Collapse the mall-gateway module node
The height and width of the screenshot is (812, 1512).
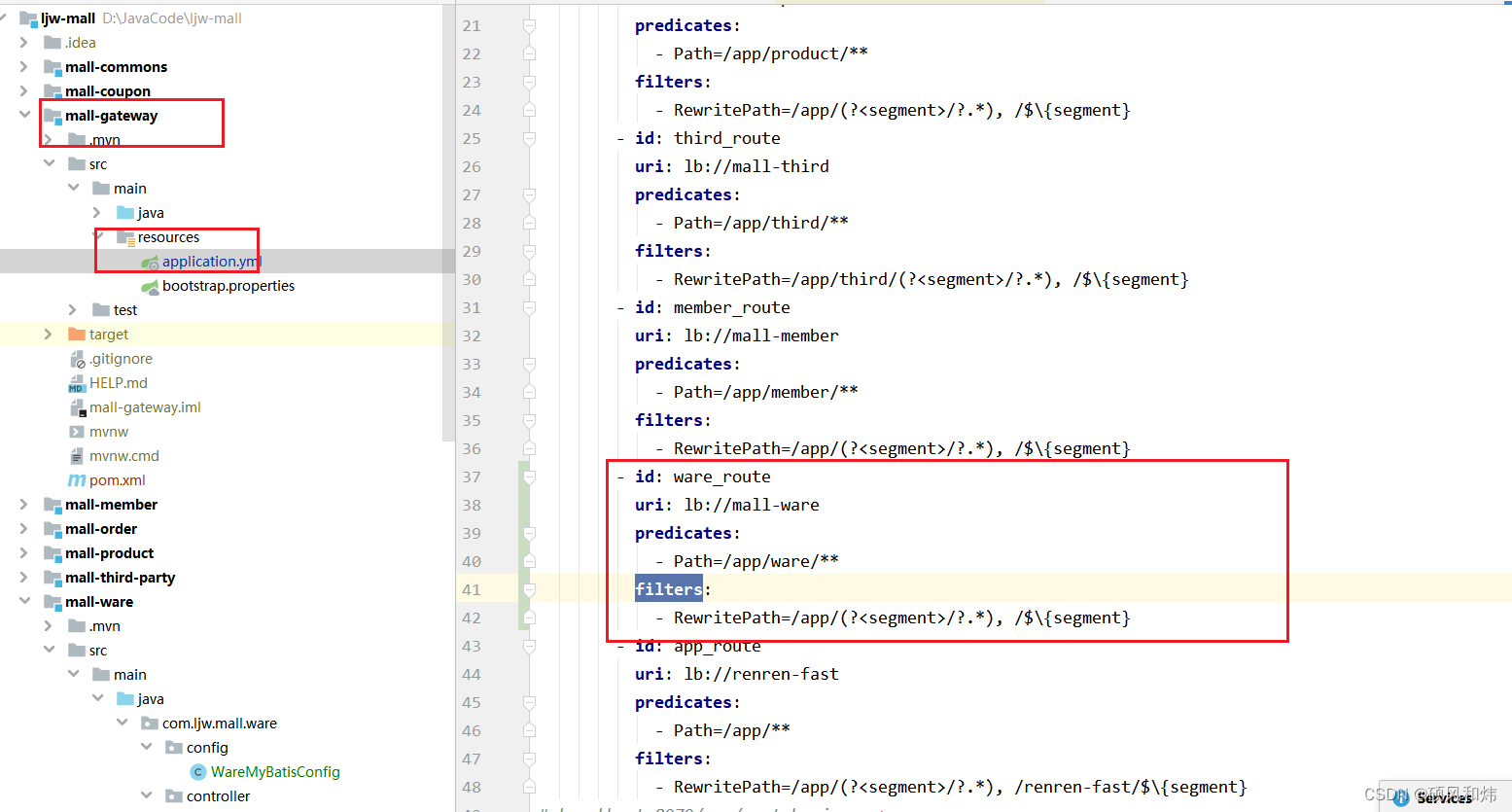(24, 115)
